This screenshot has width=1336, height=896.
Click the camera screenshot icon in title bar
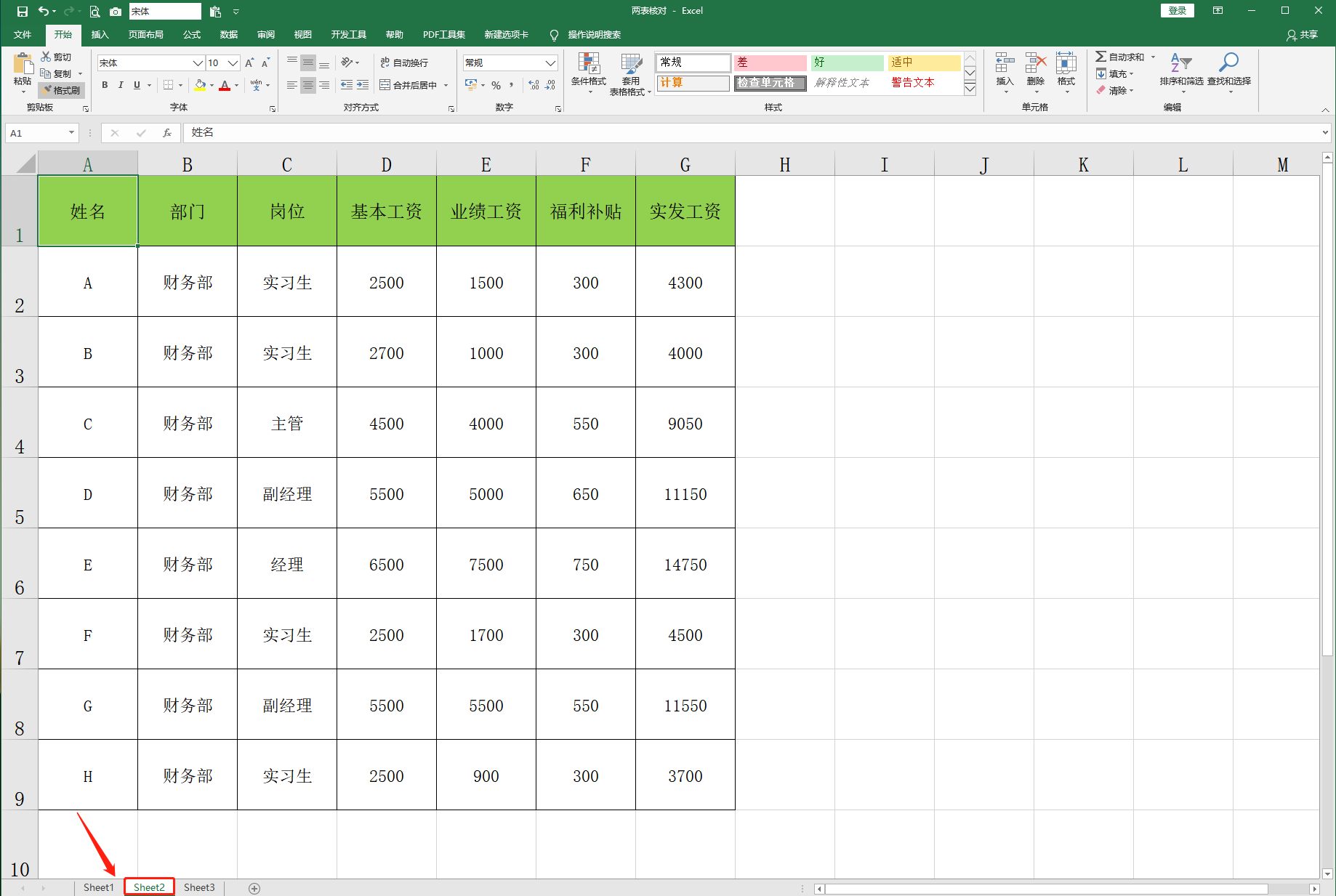pyautogui.click(x=116, y=12)
